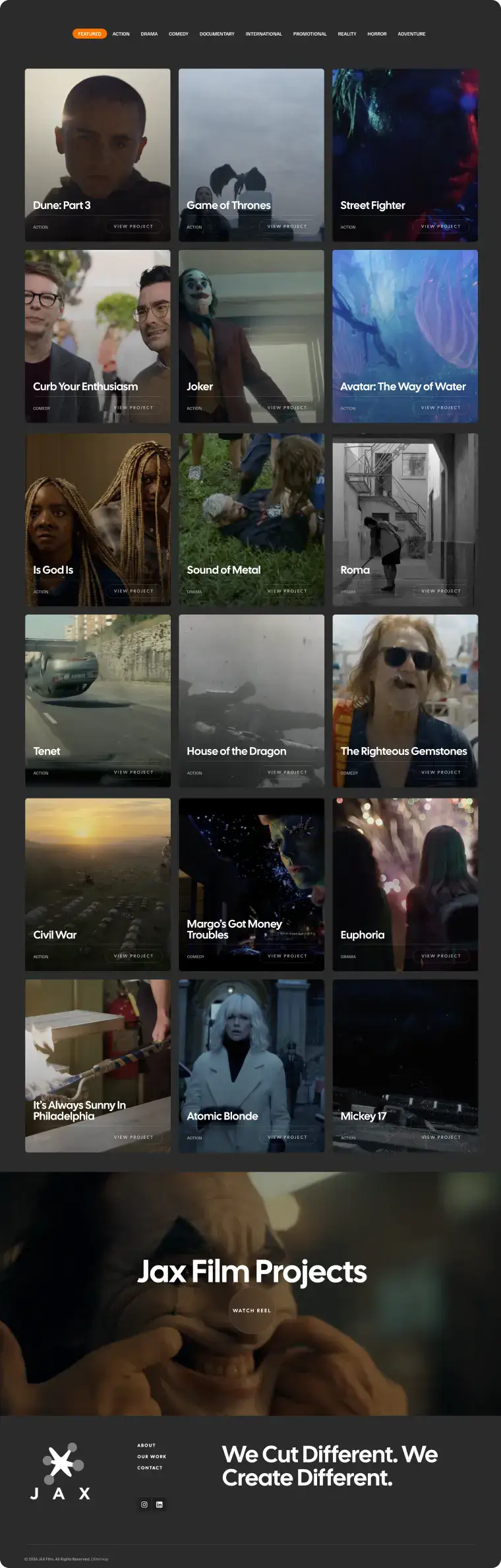The width and height of the screenshot is (501, 1568).
Task: Click View Project on Euphoria card
Action: 441,955
